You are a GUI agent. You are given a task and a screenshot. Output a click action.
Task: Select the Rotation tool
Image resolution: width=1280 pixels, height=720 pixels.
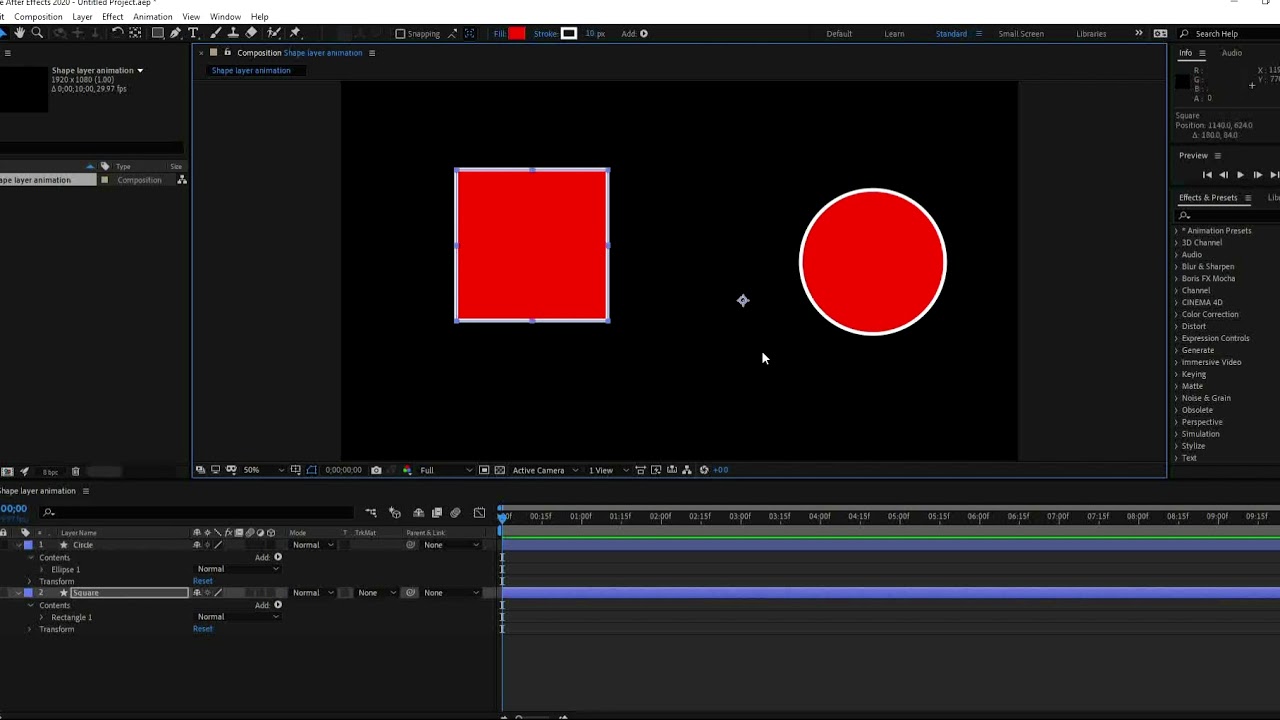click(117, 33)
